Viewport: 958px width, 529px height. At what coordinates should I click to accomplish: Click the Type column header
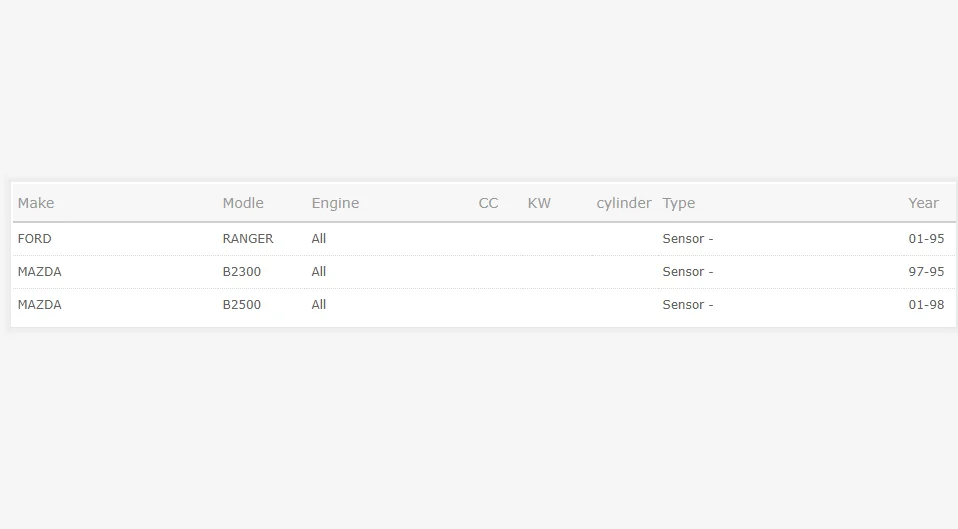[x=679, y=203]
